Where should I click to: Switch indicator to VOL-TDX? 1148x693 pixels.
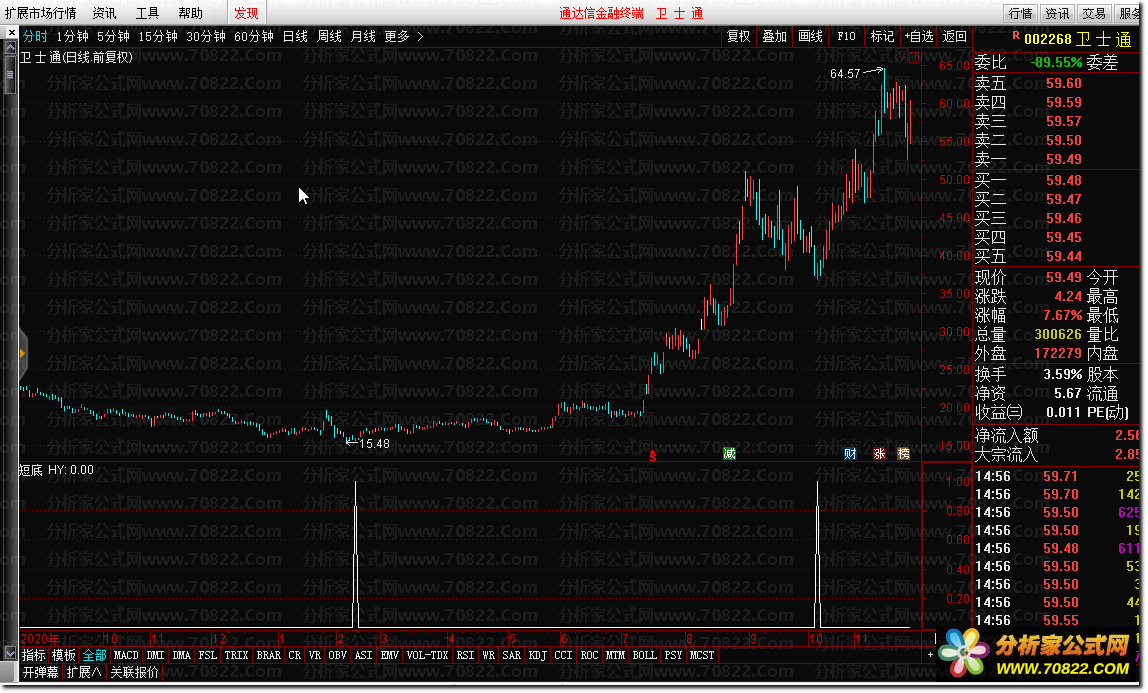coord(428,655)
